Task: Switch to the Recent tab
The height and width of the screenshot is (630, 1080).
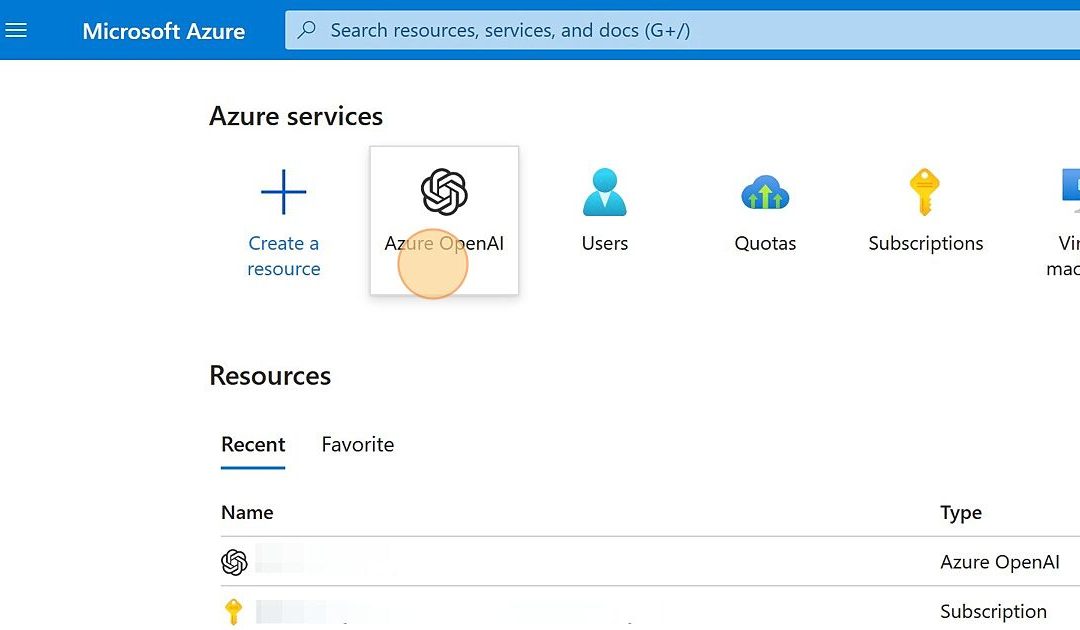Action: click(x=253, y=445)
